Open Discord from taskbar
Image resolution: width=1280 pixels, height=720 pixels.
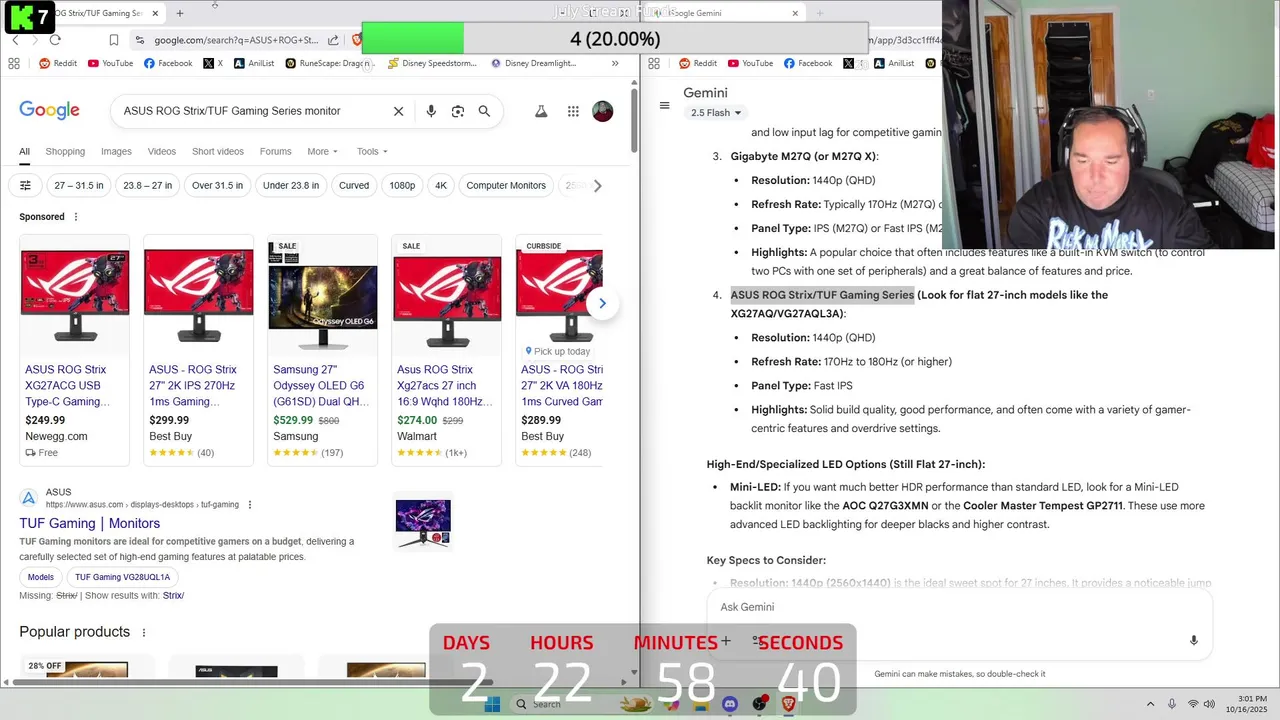(x=730, y=704)
